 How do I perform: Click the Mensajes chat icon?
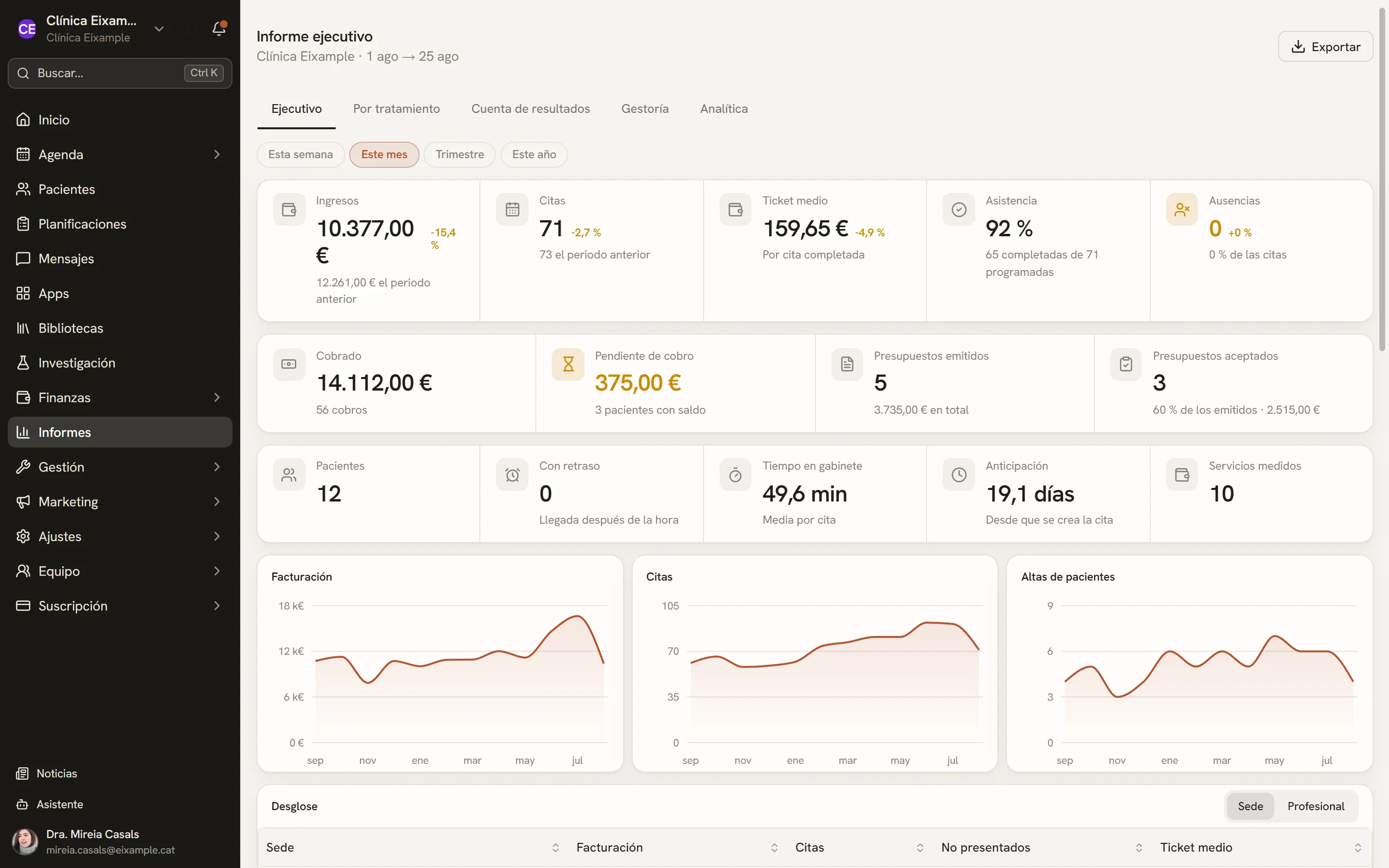click(23, 258)
